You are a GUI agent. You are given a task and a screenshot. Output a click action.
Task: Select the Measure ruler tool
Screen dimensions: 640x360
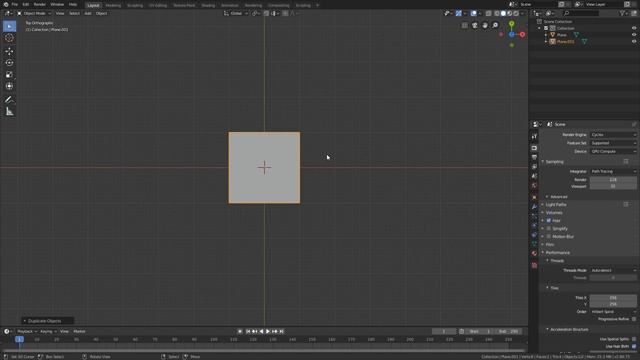(9, 112)
